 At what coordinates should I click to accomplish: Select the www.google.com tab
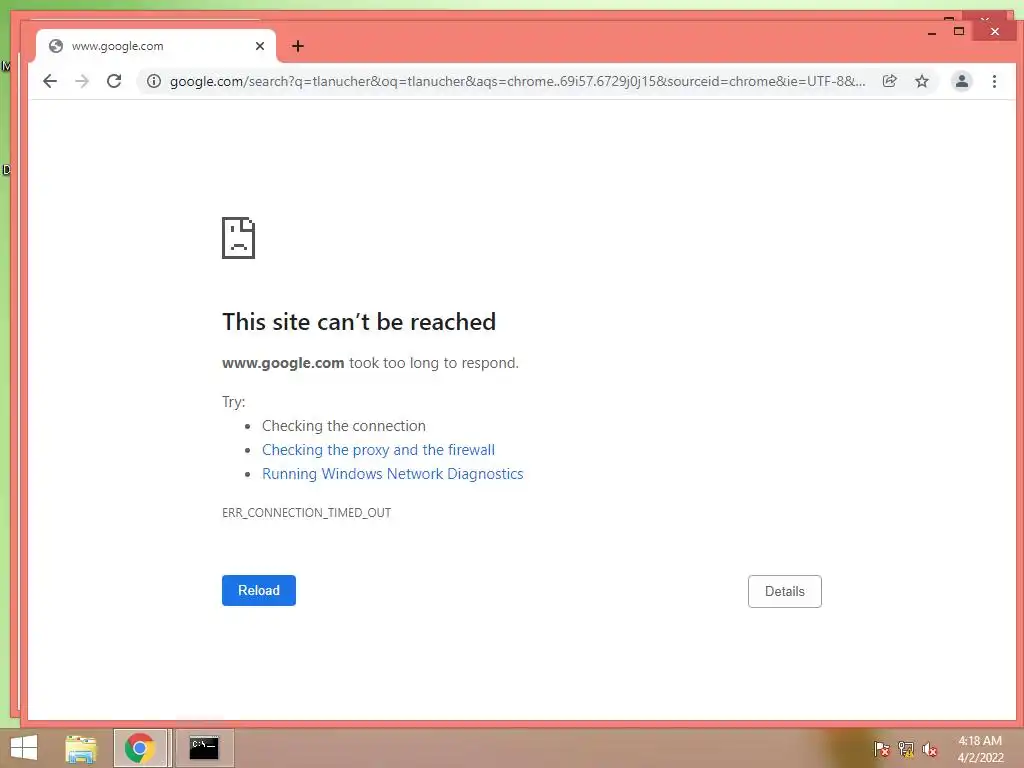pos(155,46)
